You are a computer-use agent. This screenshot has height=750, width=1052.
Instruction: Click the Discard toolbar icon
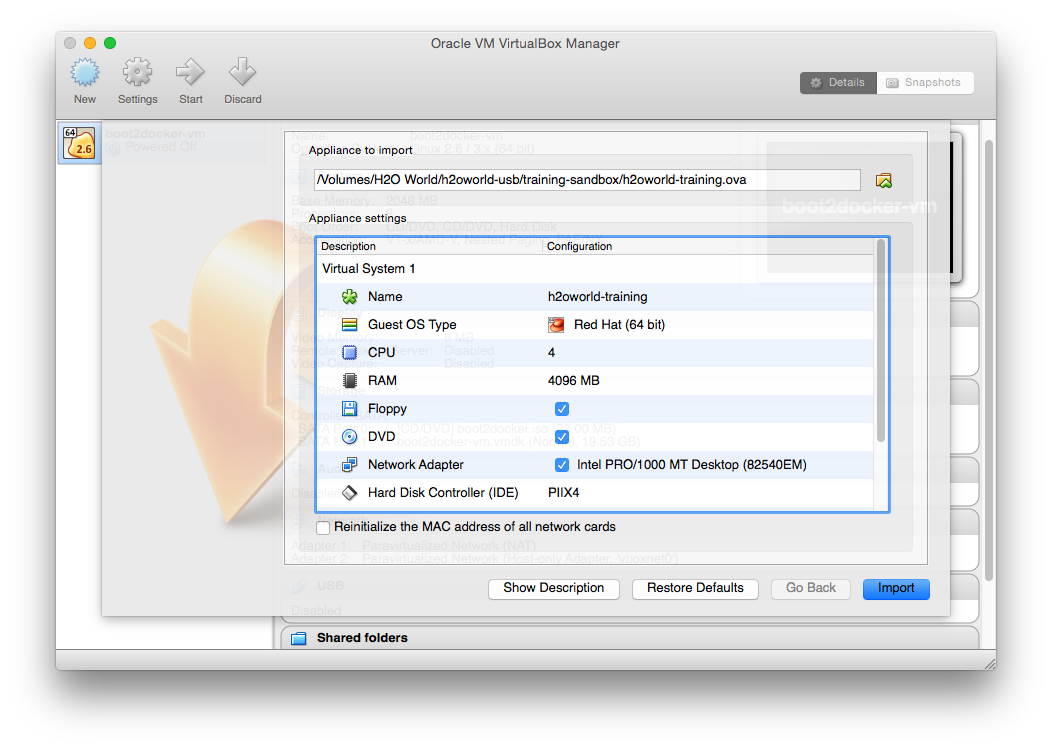(x=242, y=74)
